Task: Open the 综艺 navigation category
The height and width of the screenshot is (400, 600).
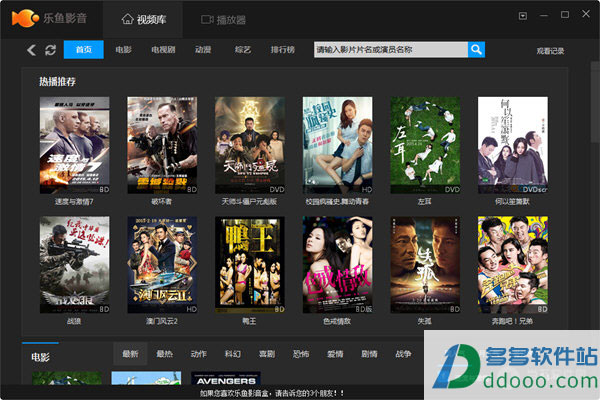Action: pos(243,50)
